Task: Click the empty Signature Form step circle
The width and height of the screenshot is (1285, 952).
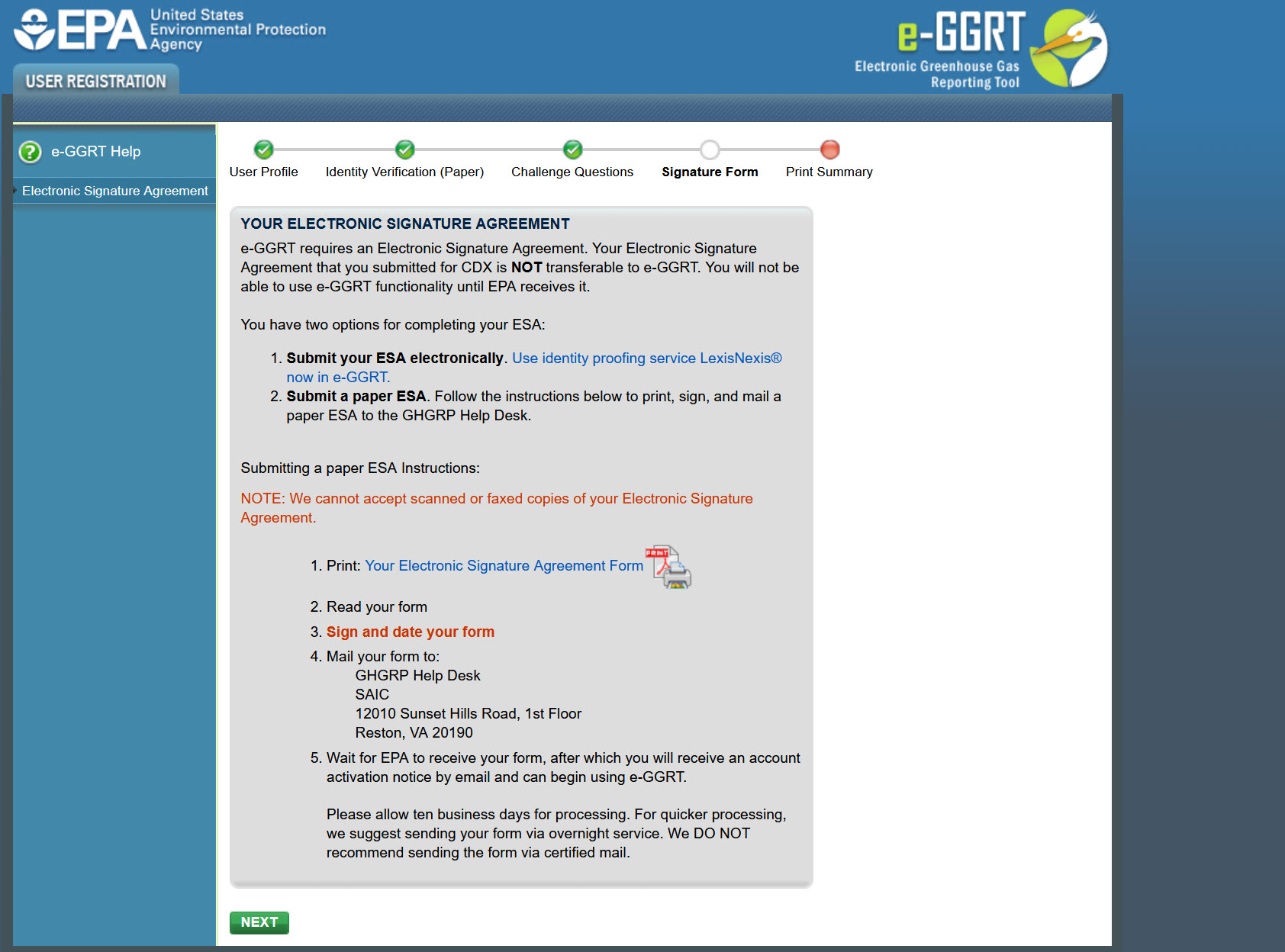Action: point(710,150)
